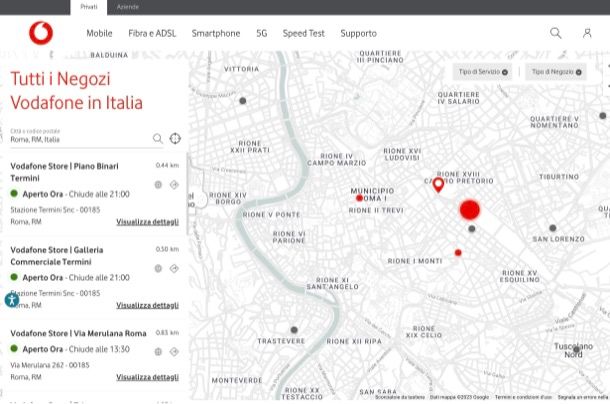This screenshot has width=610, height=404.
Task: Visualizza dettagli for Via Merulana Roma
Action: tap(147, 377)
